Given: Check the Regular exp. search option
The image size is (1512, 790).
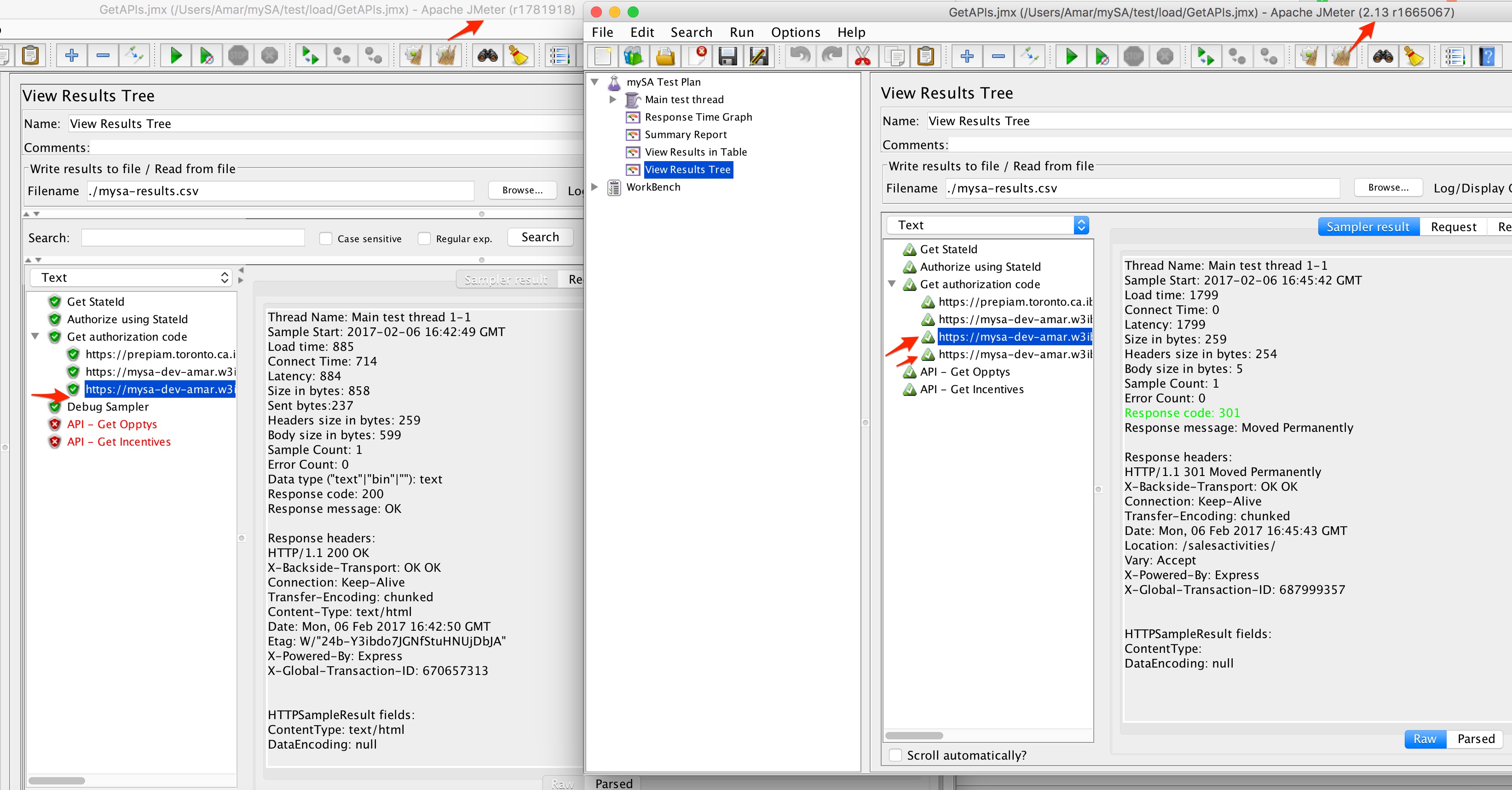Looking at the screenshot, I should (x=424, y=238).
